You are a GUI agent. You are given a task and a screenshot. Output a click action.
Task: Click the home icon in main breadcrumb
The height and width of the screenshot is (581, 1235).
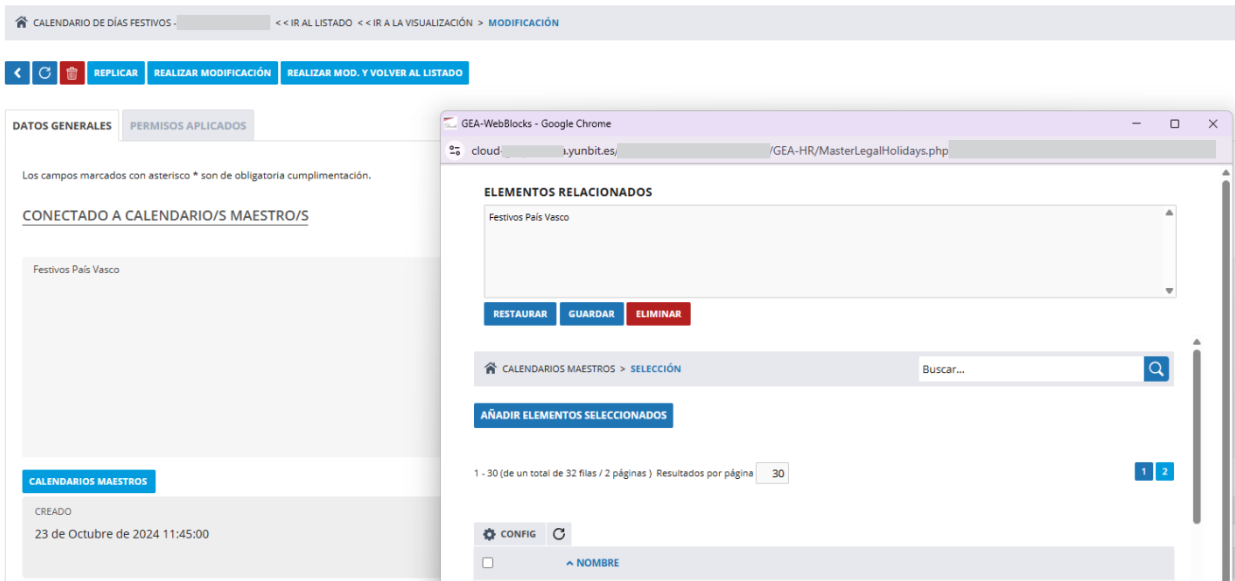[x=22, y=23]
